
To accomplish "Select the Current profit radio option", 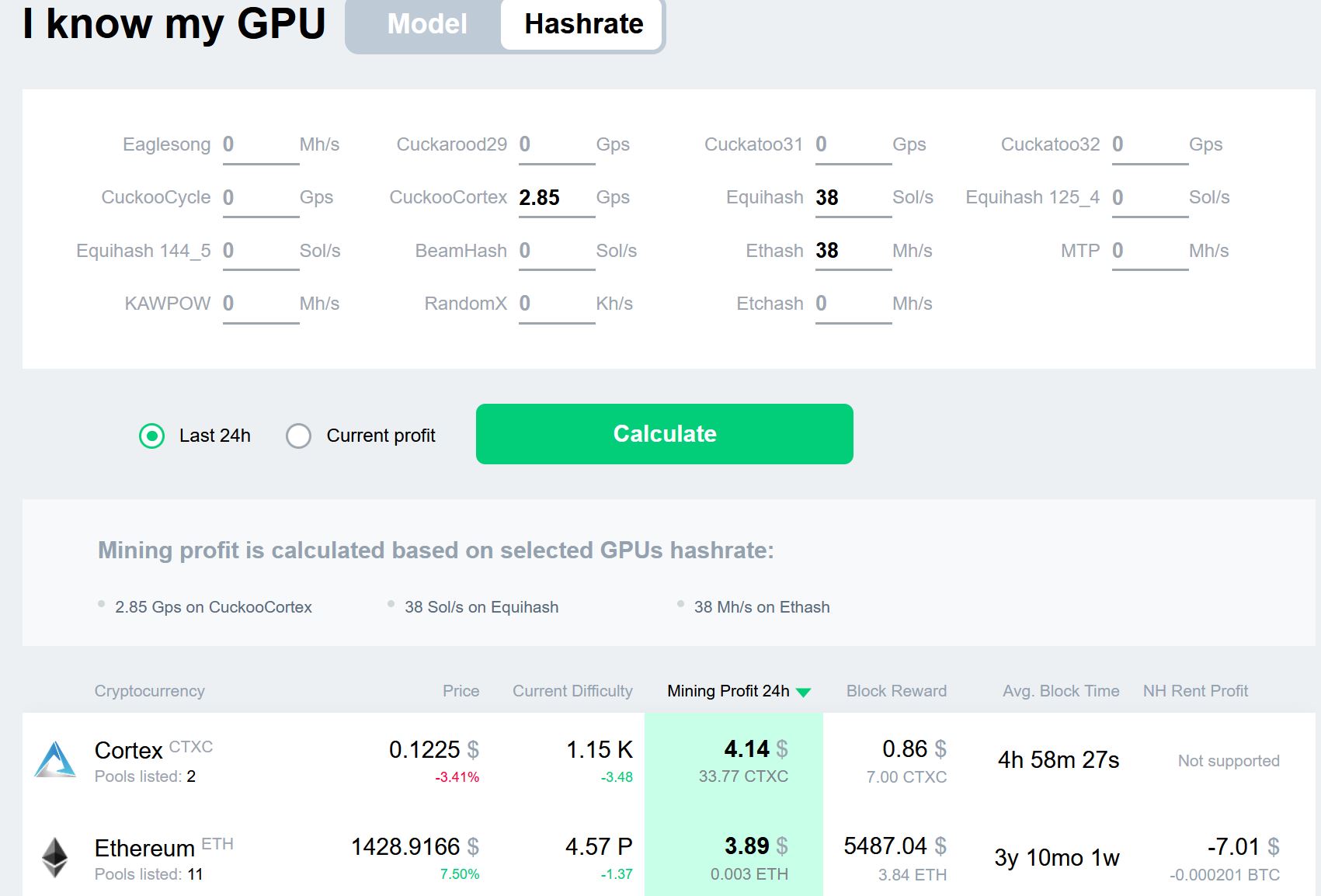I will coord(299,436).
